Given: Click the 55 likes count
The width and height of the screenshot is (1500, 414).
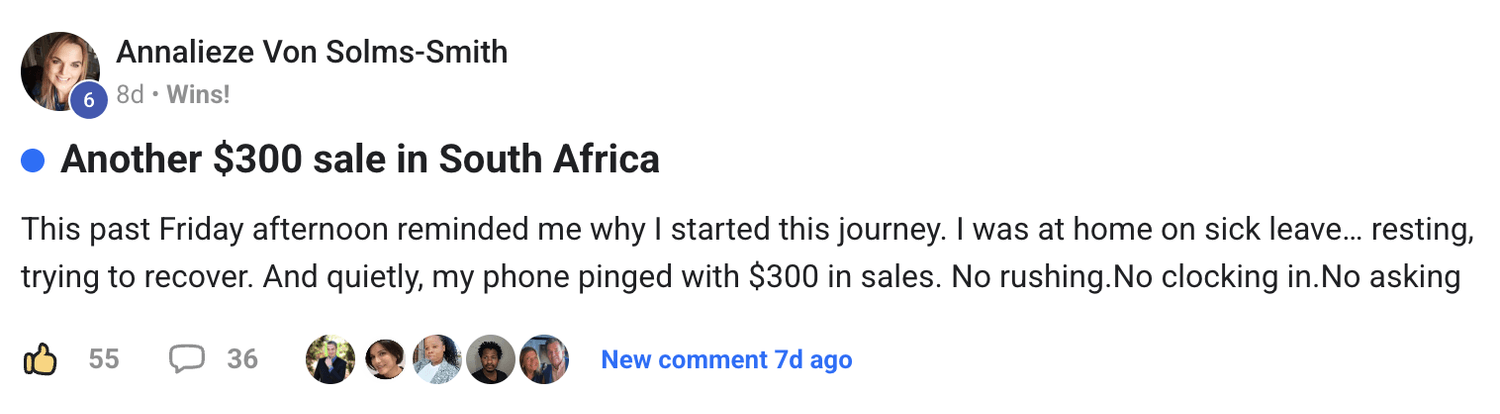Looking at the screenshot, I should (x=103, y=359).
